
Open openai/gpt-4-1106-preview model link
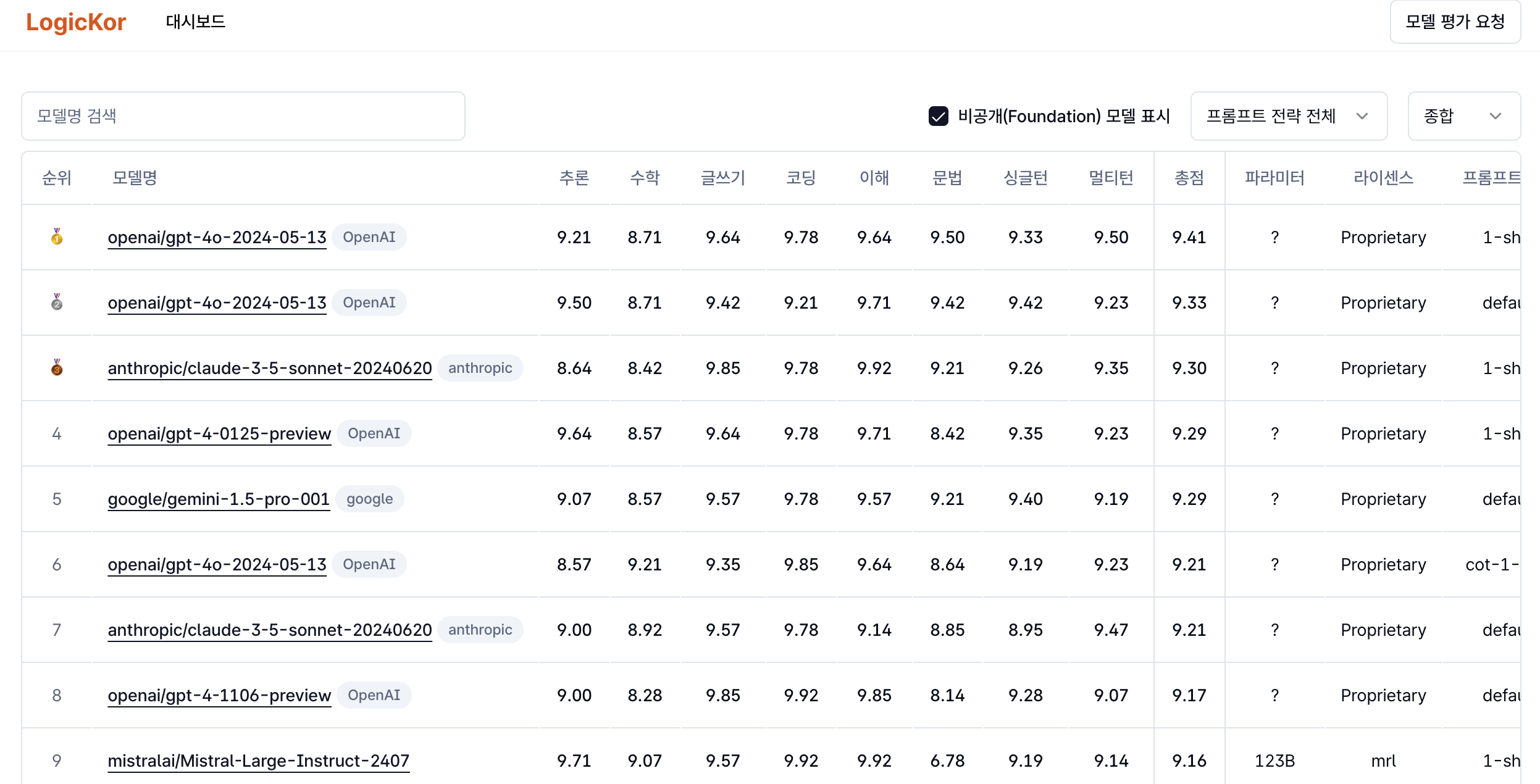point(219,695)
